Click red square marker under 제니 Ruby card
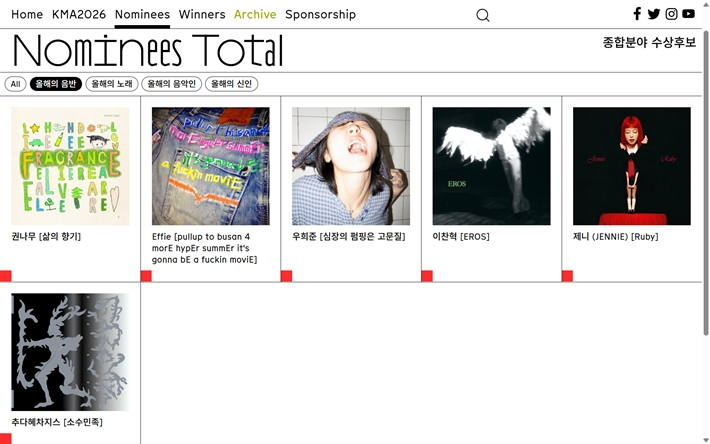 coord(567,276)
